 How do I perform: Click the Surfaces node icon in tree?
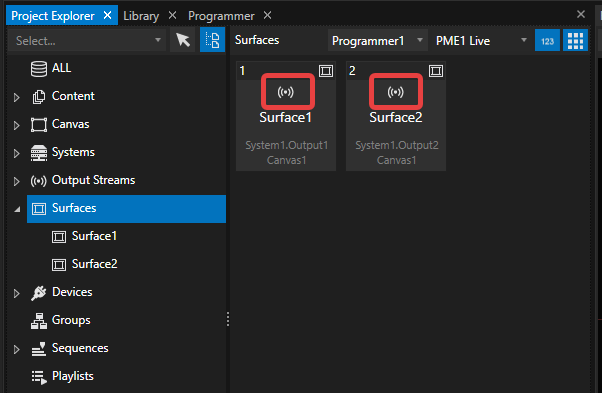39,209
